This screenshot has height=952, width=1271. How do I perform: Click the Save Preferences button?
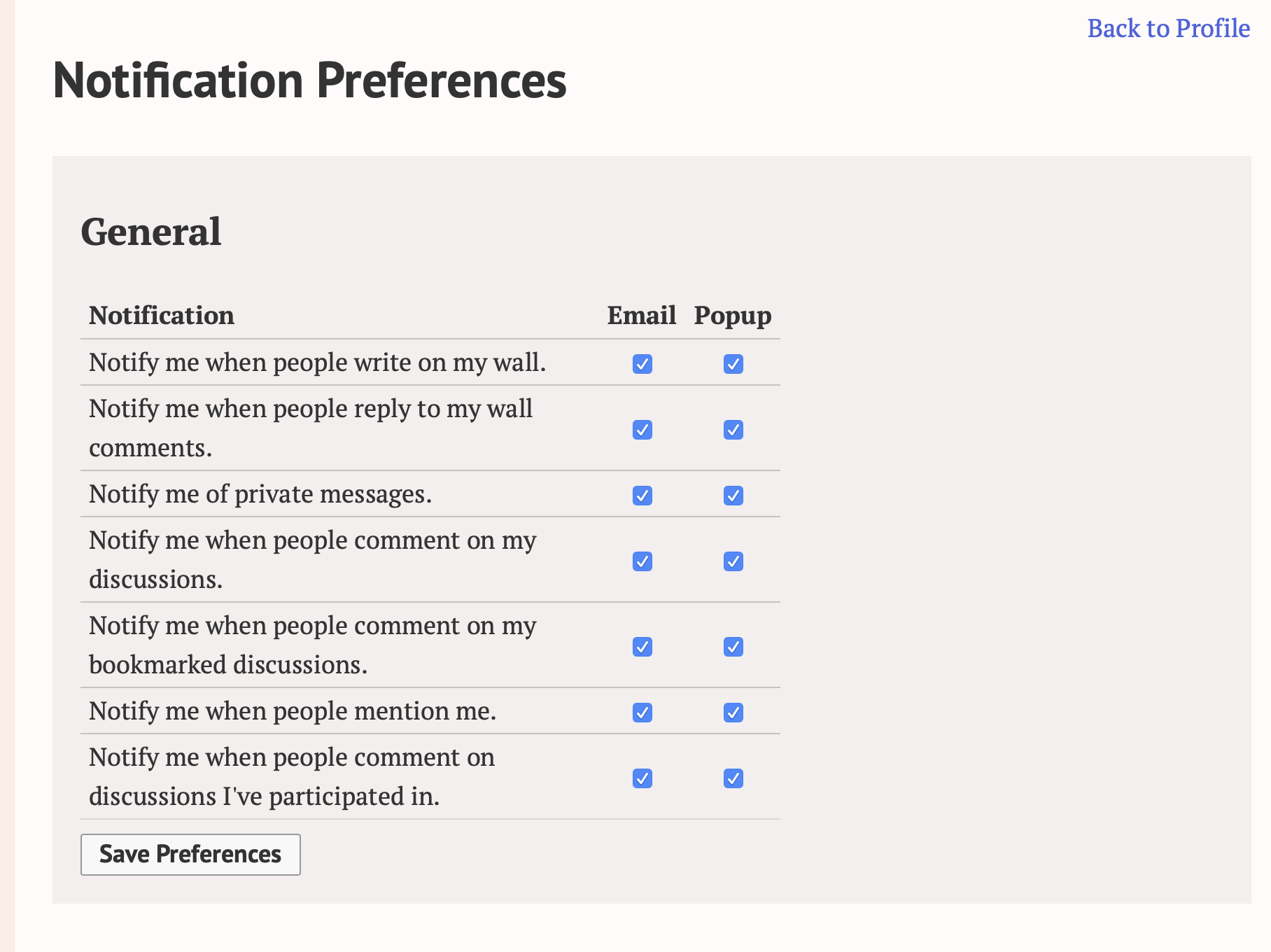[x=190, y=854]
